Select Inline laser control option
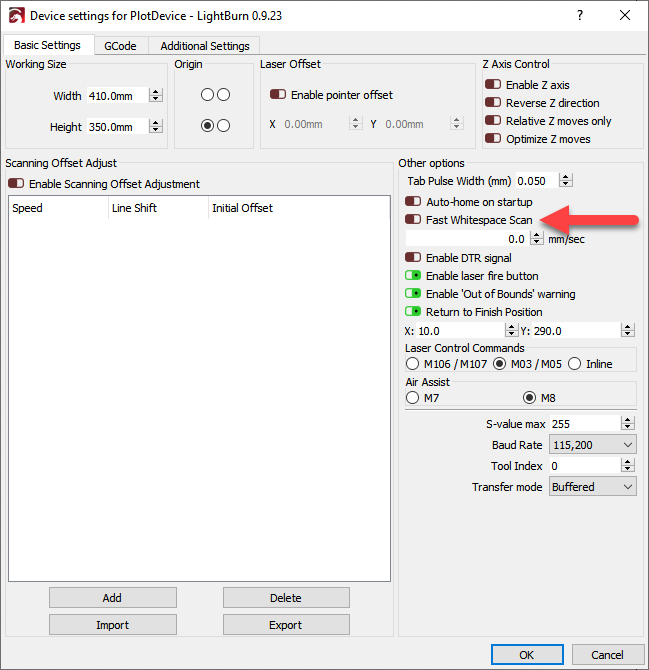Viewport: 649px width, 670px height. pos(575,364)
